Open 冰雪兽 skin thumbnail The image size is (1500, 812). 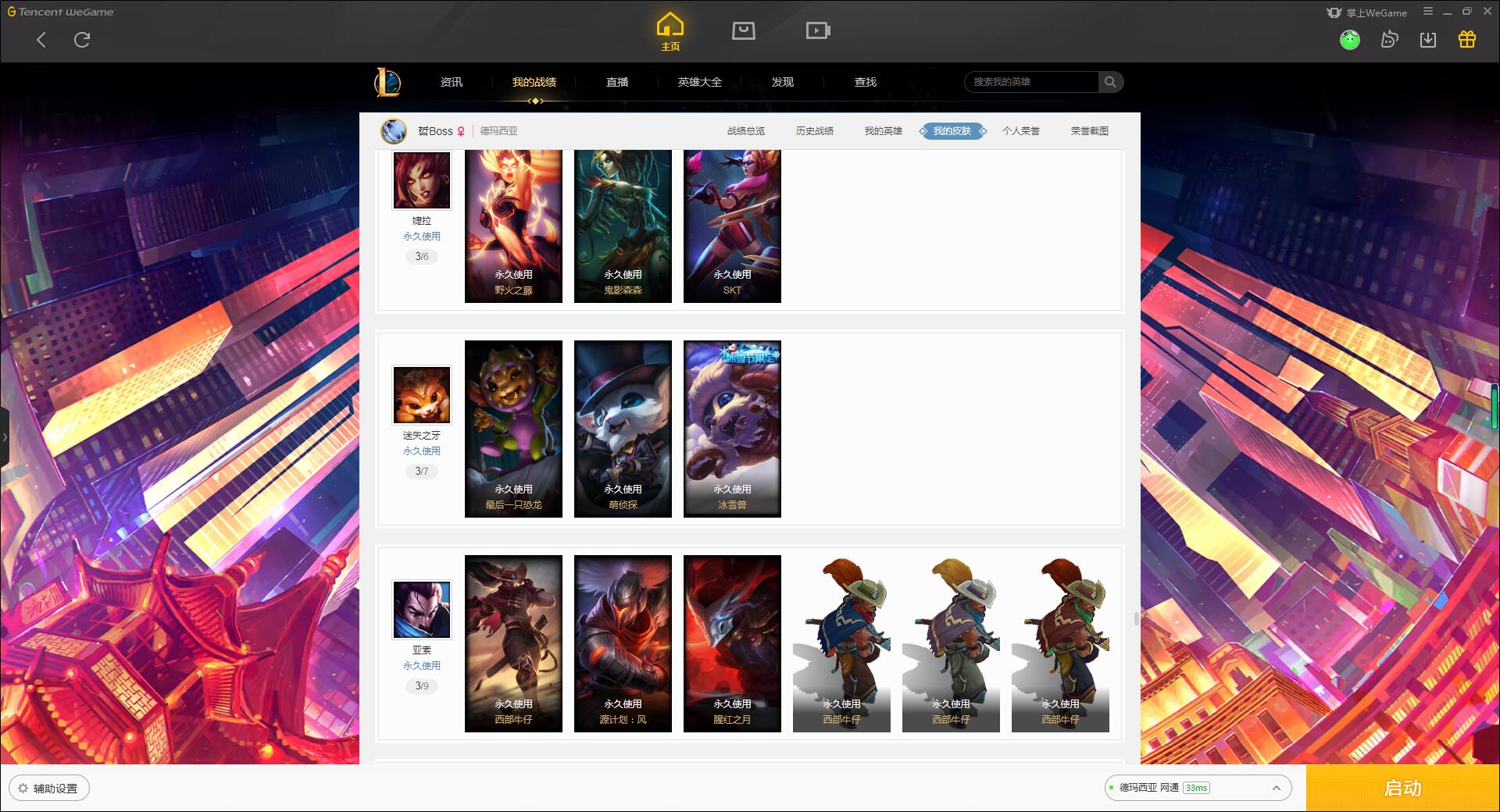point(732,429)
